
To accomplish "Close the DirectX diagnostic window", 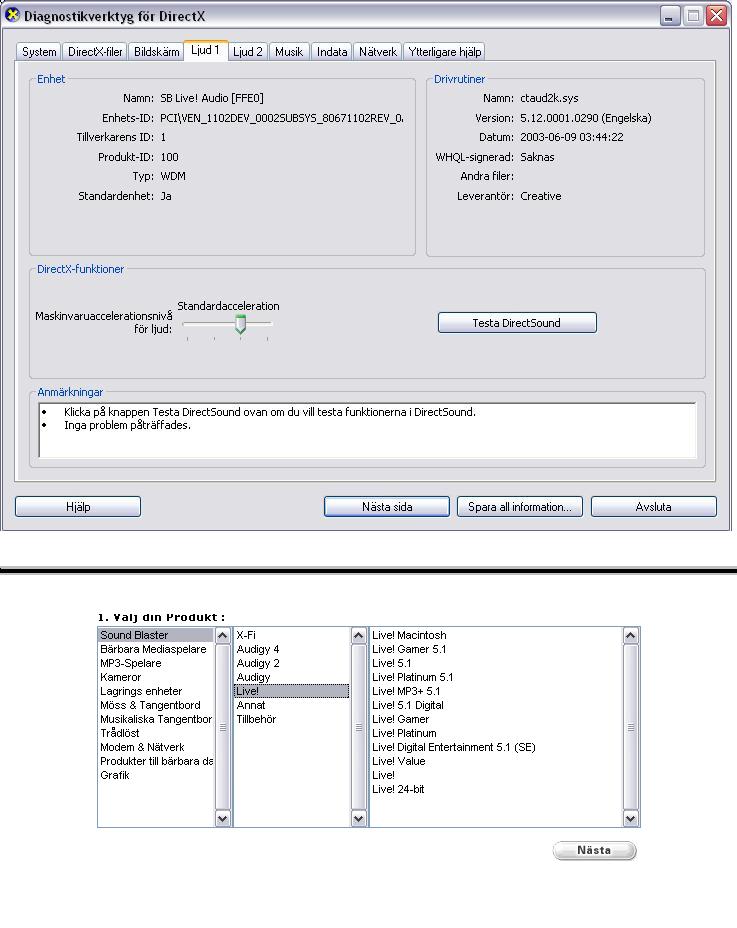I will click(716, 16).
